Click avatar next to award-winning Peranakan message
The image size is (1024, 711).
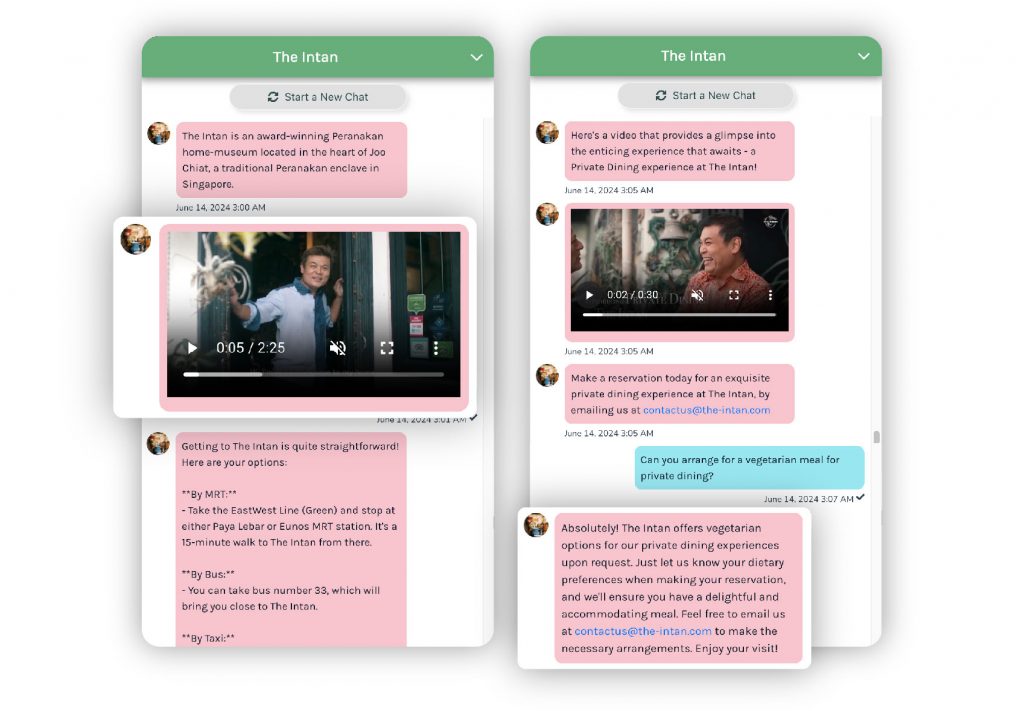(159, 133)
